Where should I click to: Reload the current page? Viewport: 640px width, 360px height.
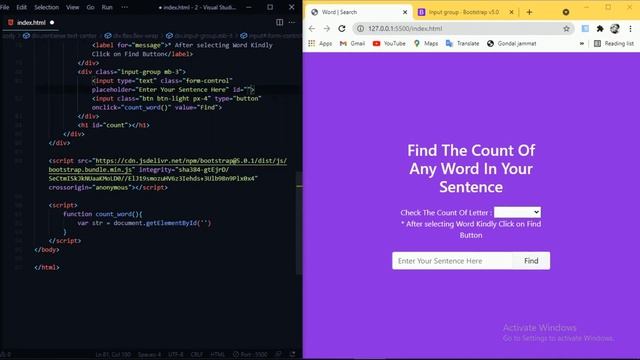coord(342,29)
